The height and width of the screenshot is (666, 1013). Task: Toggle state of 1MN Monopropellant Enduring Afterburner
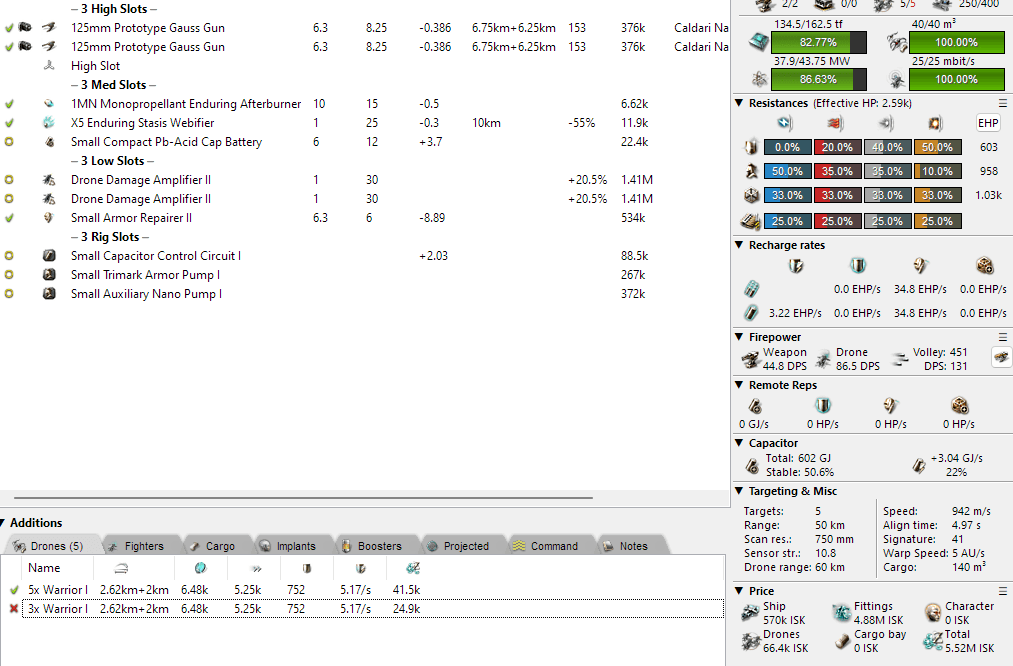(10, 104)
